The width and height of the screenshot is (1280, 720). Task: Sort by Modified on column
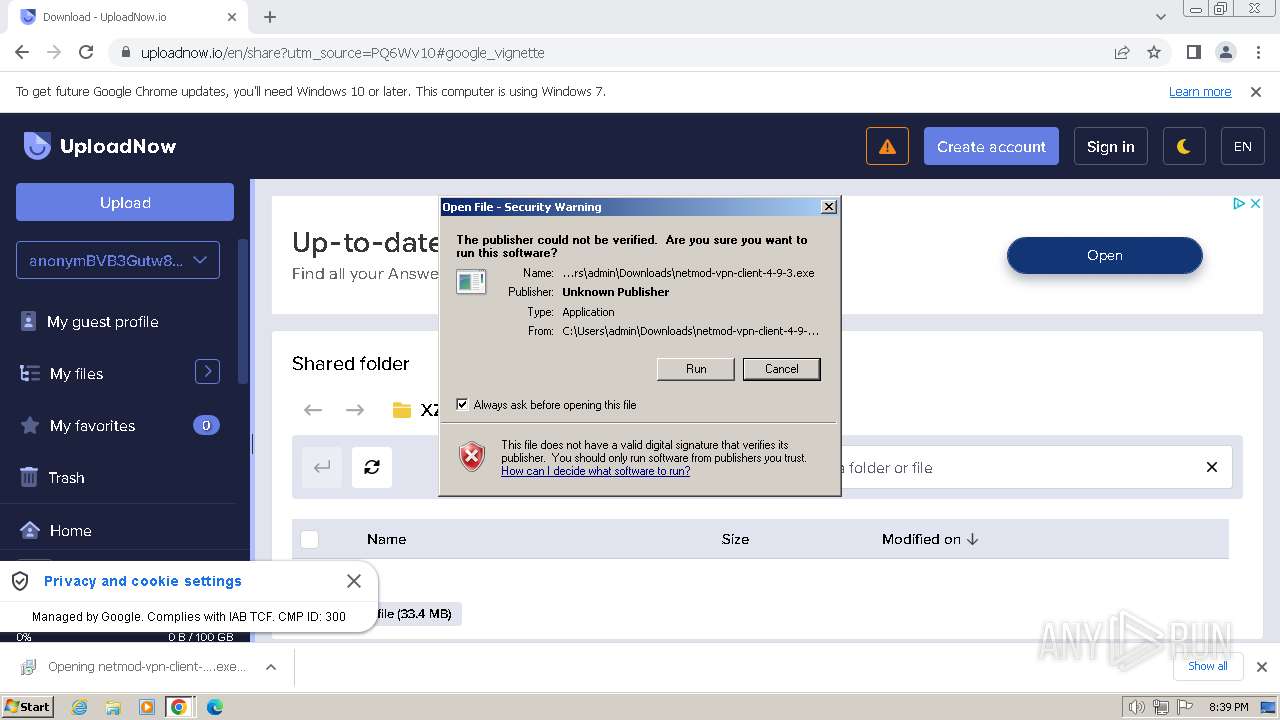point(930,539)
